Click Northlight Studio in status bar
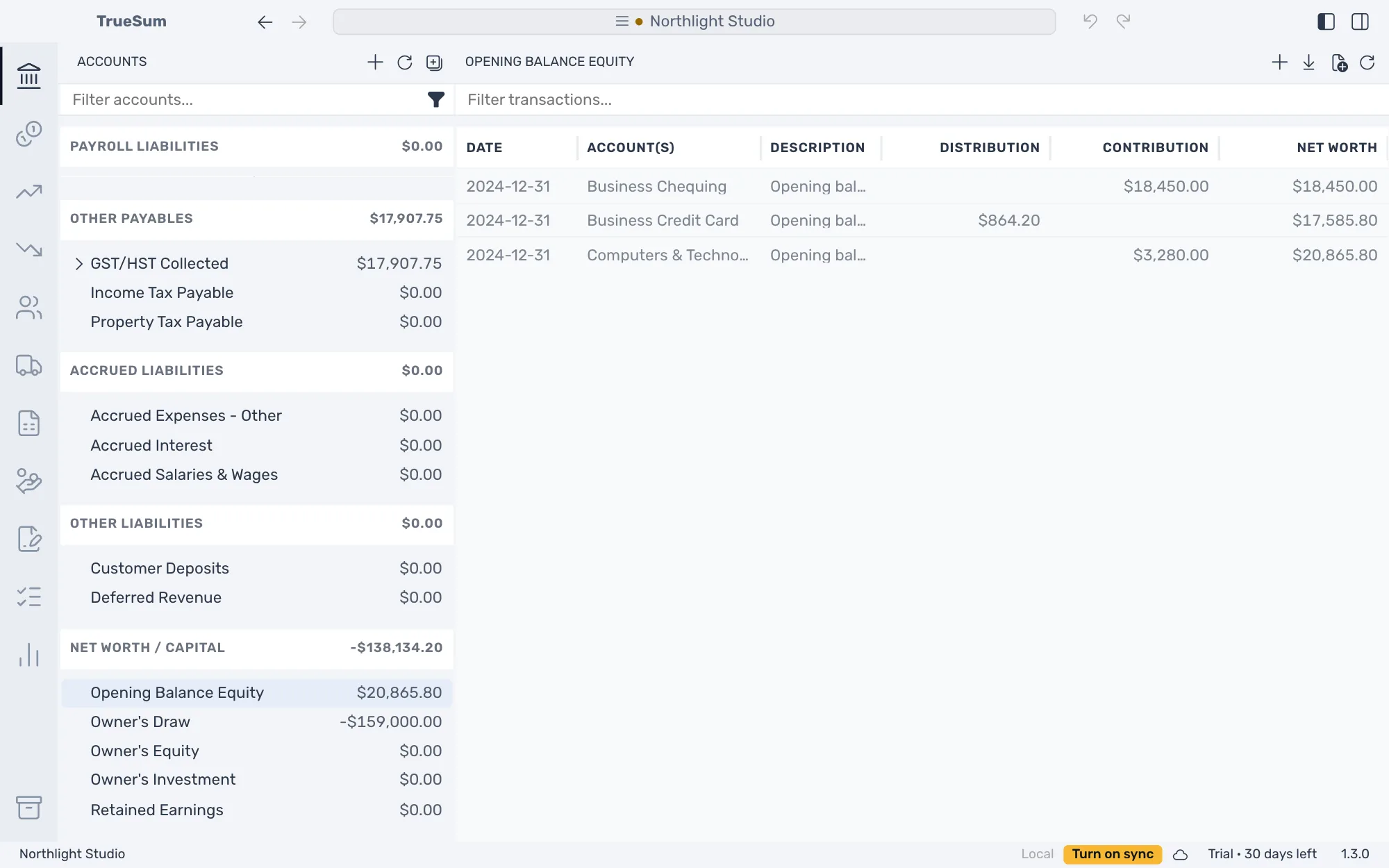 [72, 854]
